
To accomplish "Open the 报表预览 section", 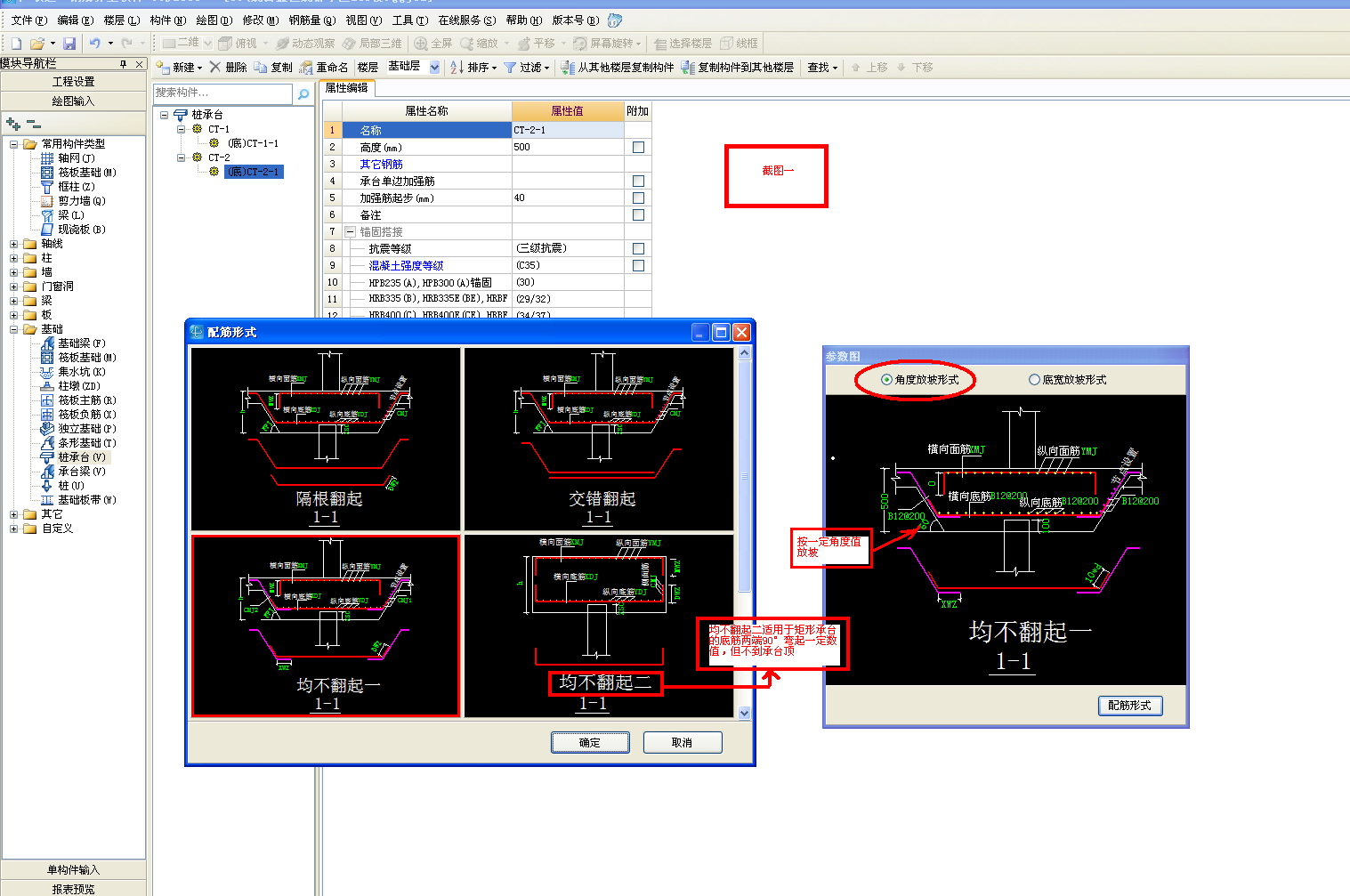I will (x=73, y=888).
